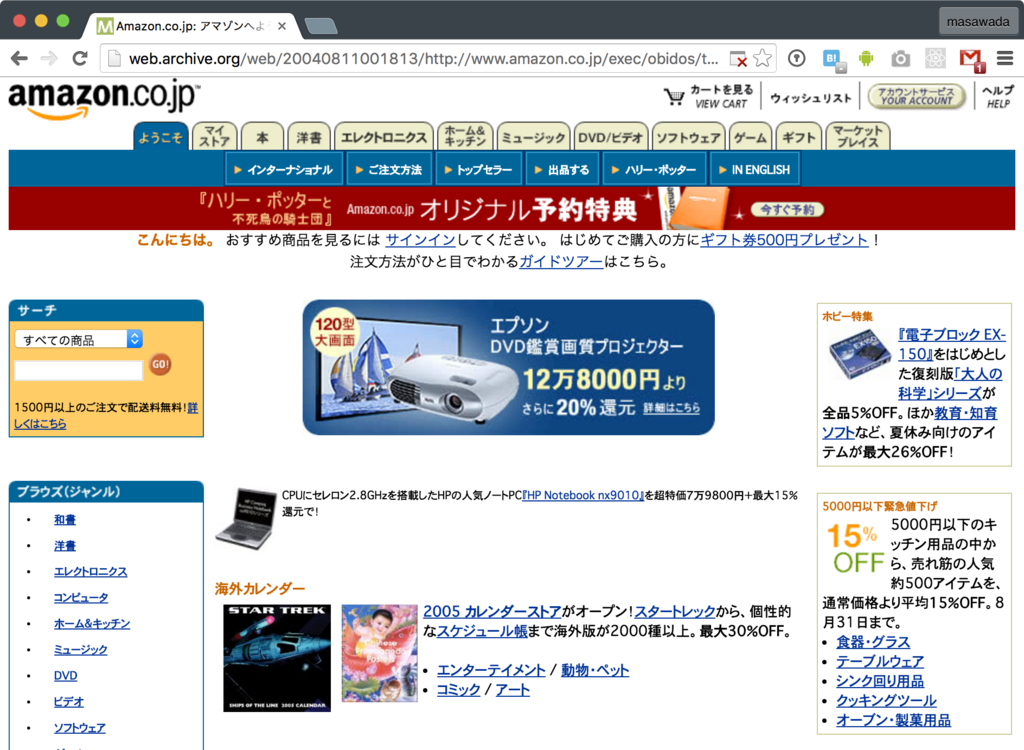Open the ご注文方法 subnav item
The width and height of the screenshot is (1024, 750).
pyautogui.click(x=389, y=170)
